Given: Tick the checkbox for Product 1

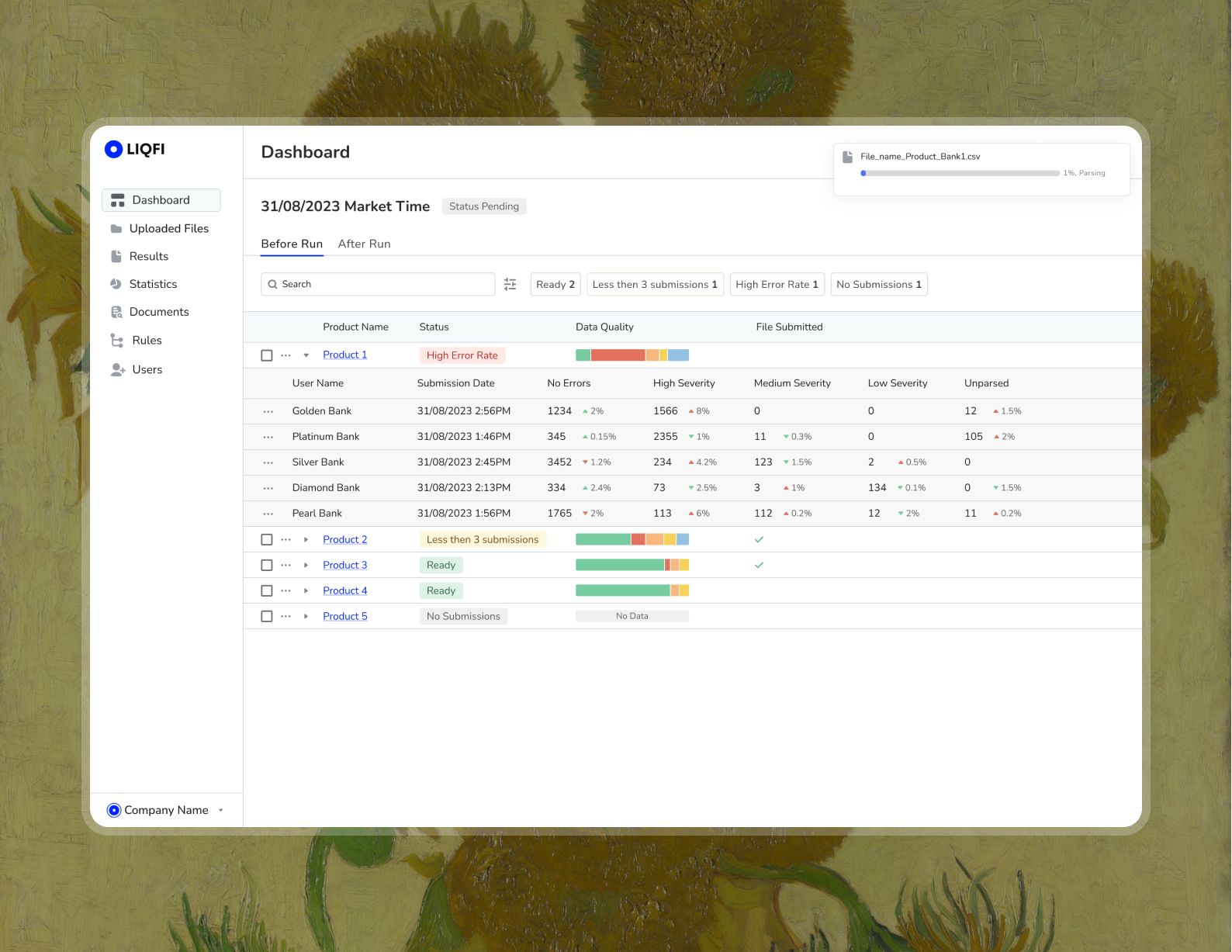Looking at the screenshot, I should pos(267,355).
